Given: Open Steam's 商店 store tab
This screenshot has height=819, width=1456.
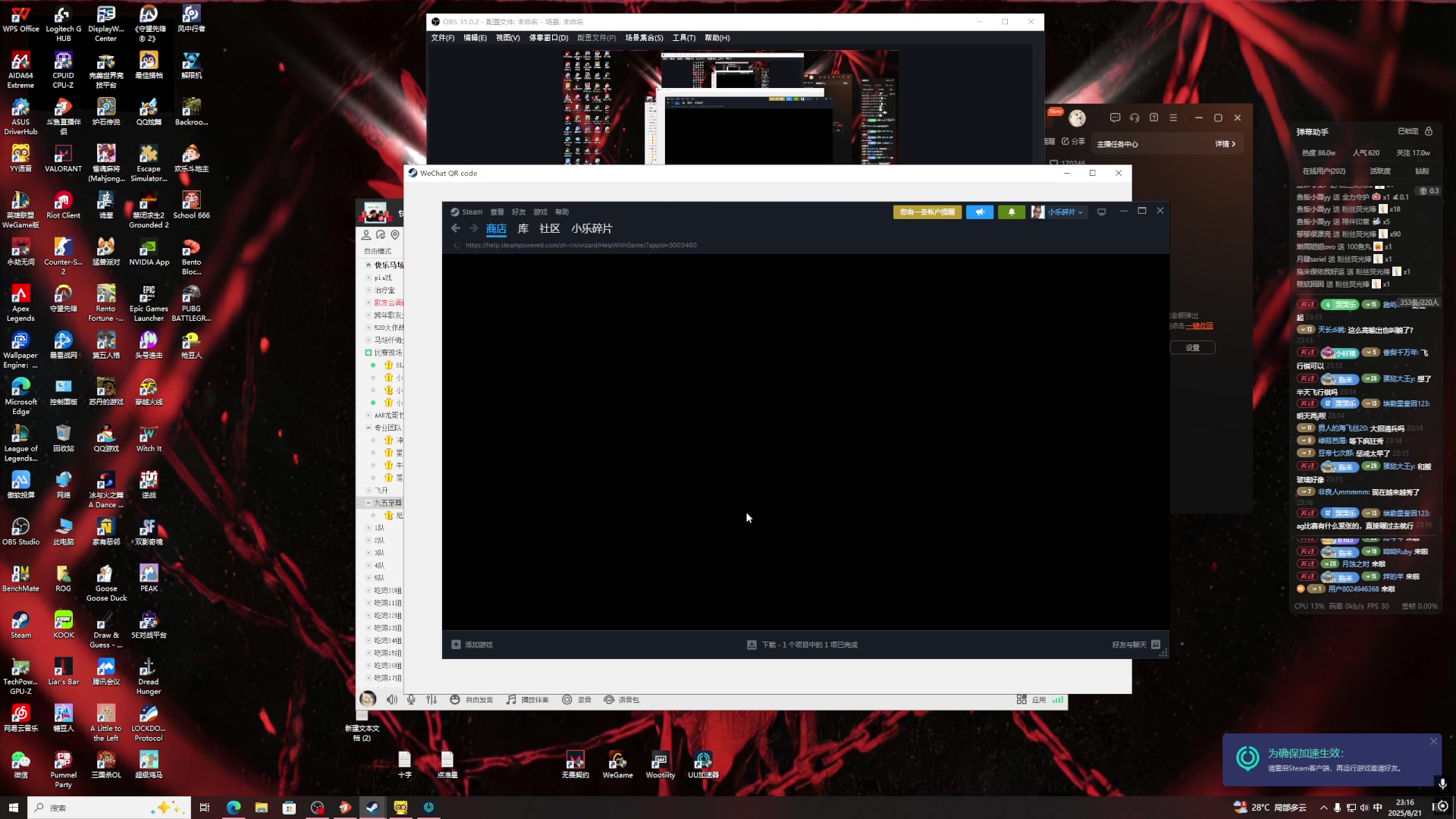Looking at the screenshot, I should tap(497, 229).
